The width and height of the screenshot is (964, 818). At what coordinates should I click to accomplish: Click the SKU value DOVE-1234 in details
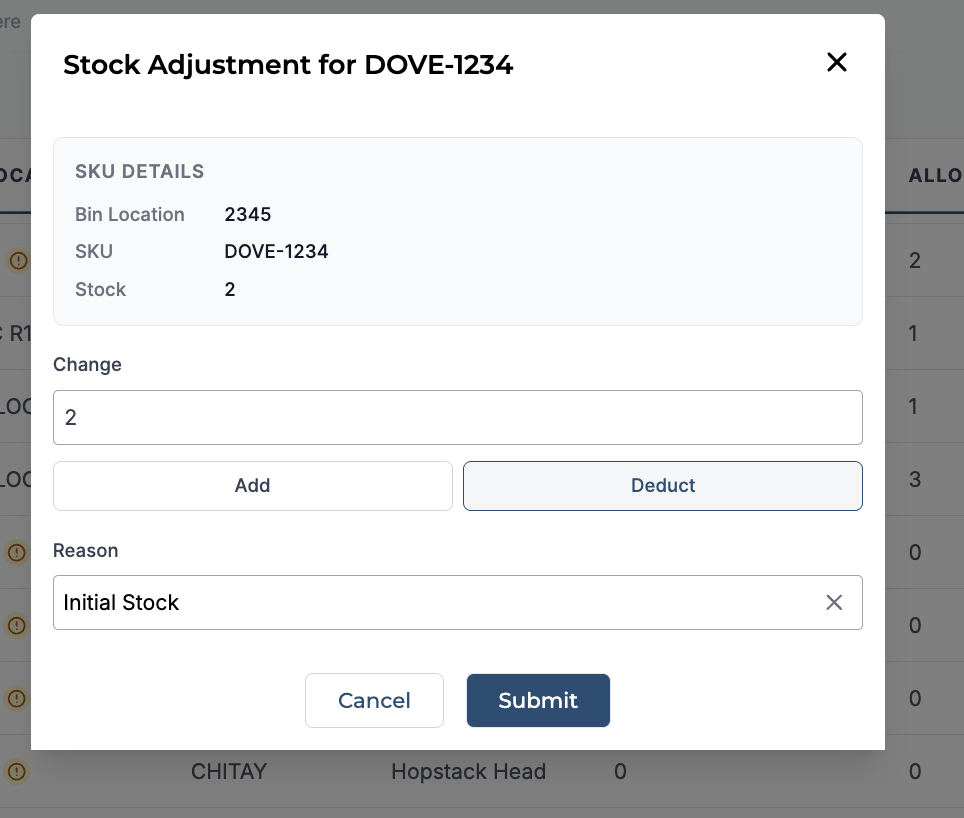click(276, 251)
